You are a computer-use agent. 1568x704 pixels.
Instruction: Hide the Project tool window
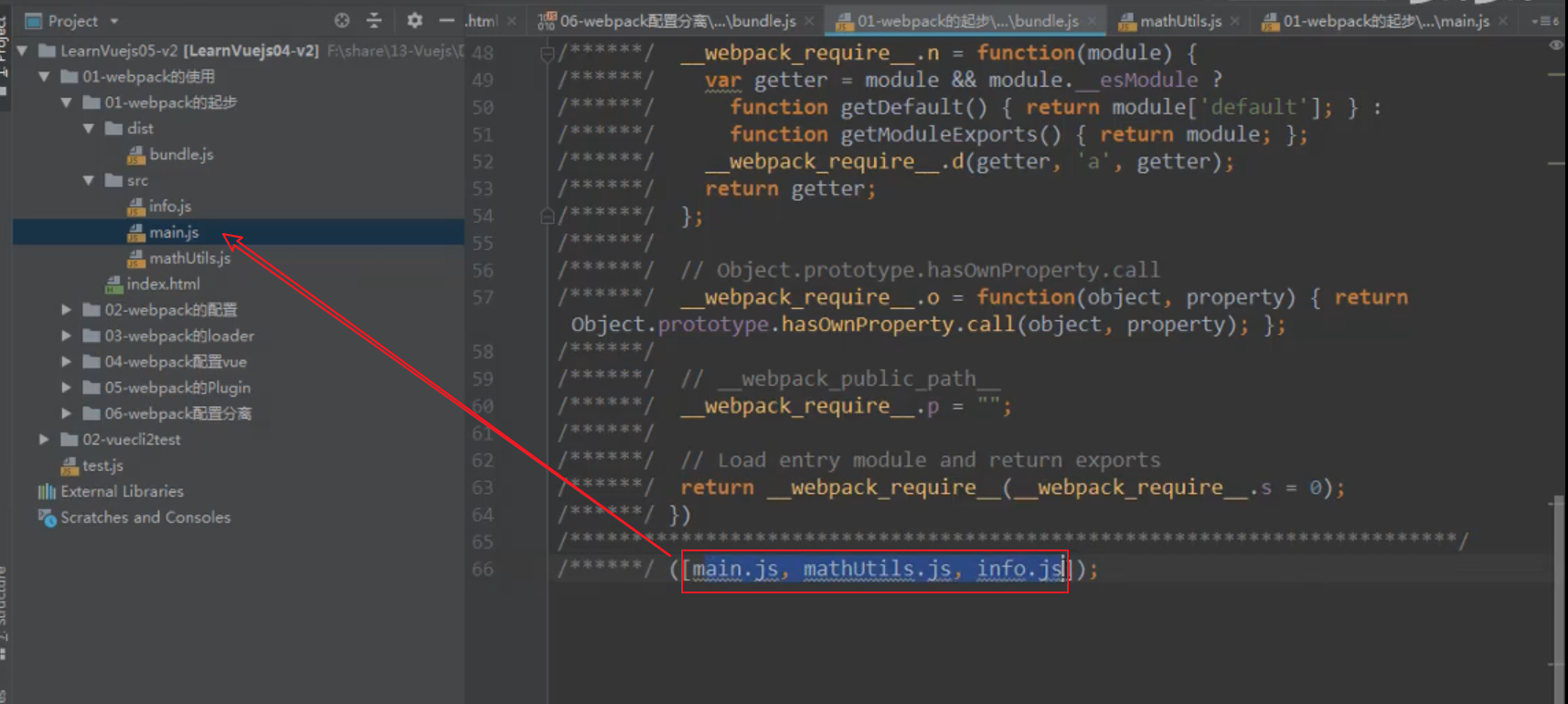click(x=446, y=20)
